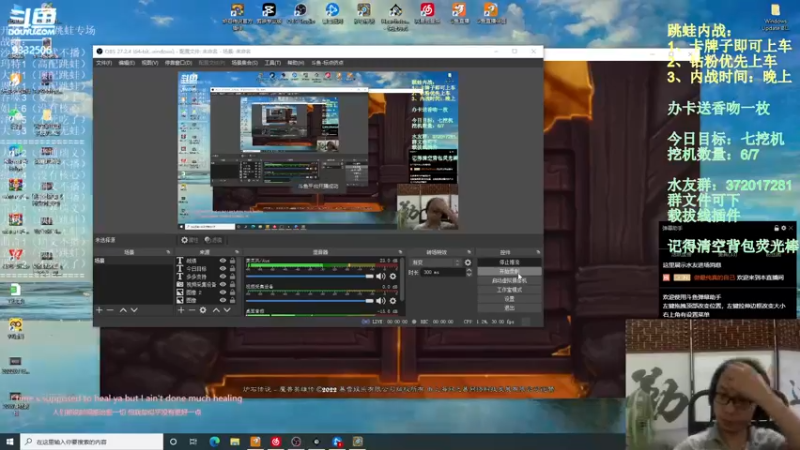Pop out the 场景 dock via its header icon
800x450 pixels.
pos(168,252)
